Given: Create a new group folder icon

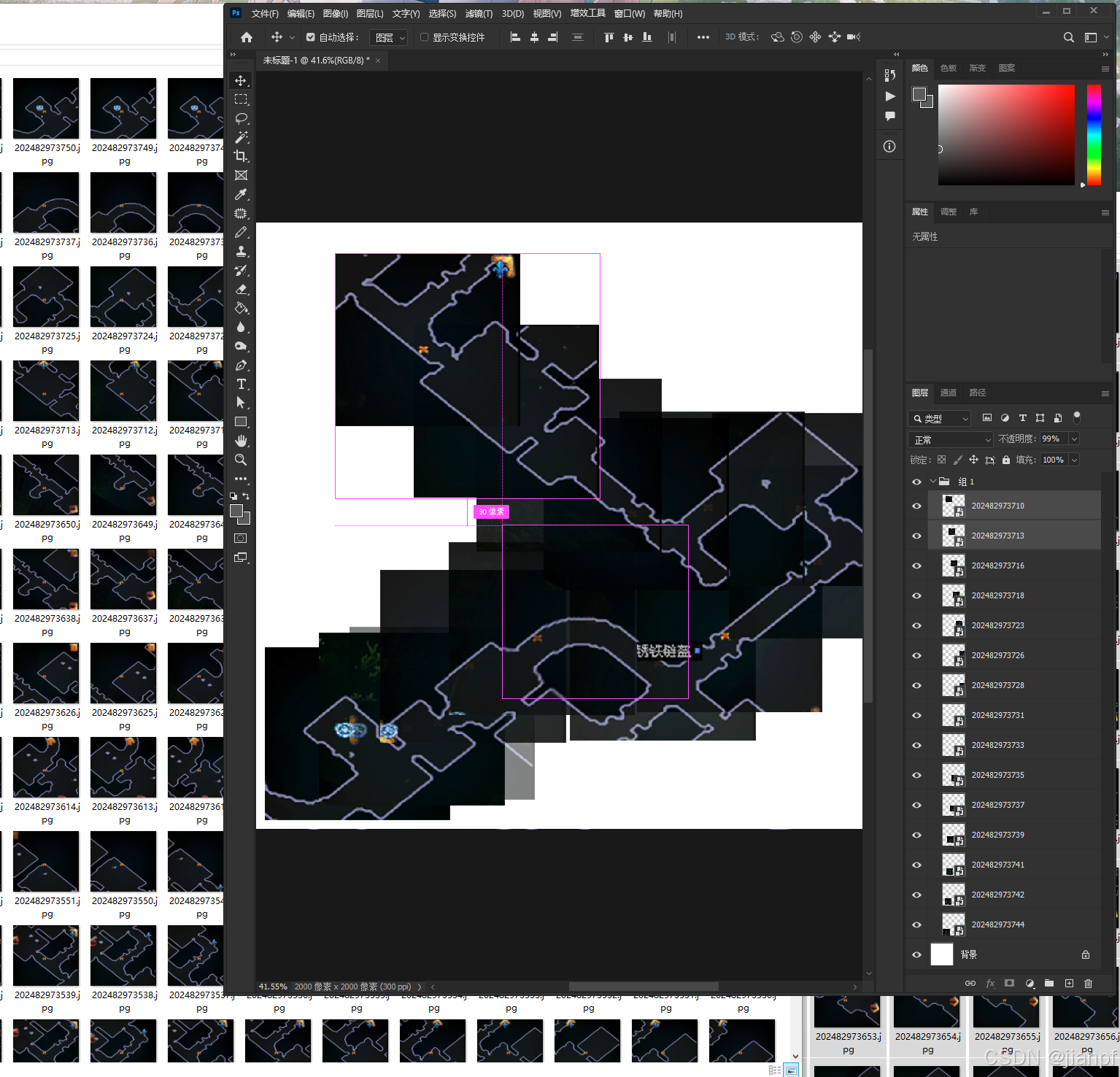Looking at the screenshot, I should pyautogui.click(x=1049, y=983).
